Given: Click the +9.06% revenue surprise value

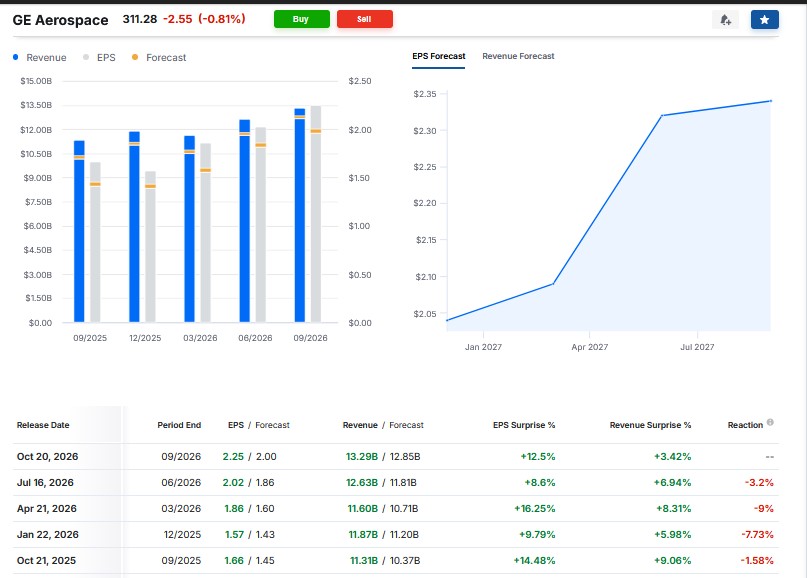Looking at the screenshot, I should click(x=673, y=561).
